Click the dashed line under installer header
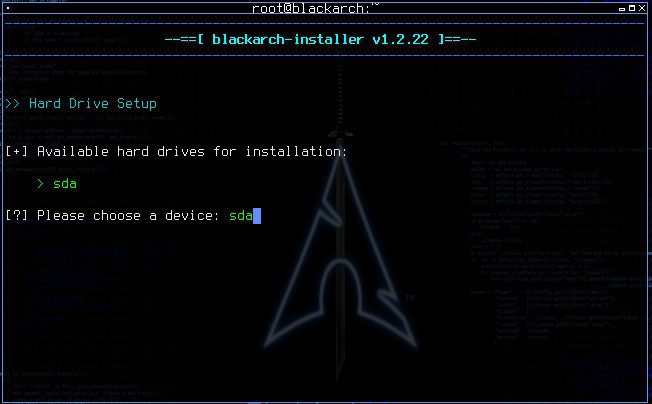The image size is (652, 404). 324,55
